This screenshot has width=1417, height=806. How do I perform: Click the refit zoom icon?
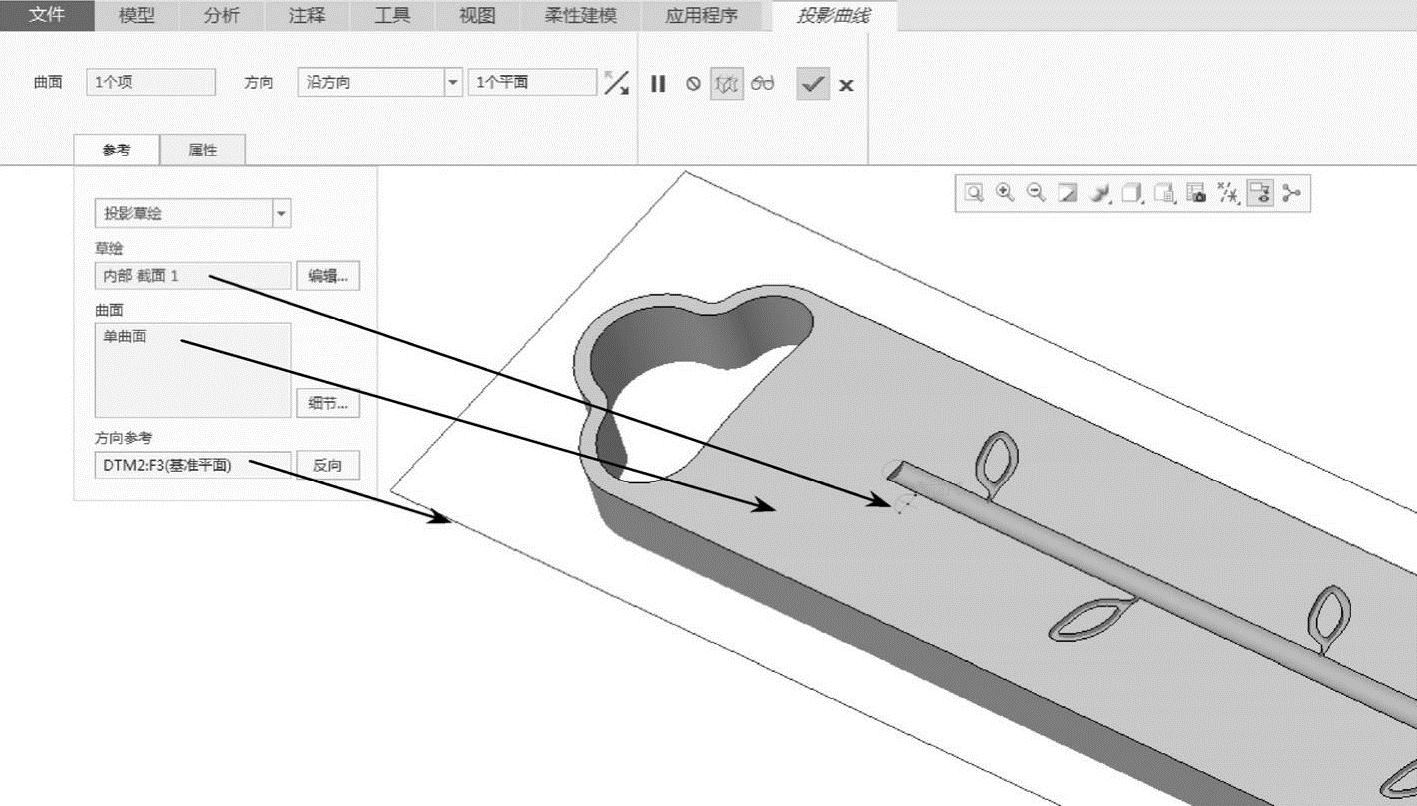(x=974, y=193)
